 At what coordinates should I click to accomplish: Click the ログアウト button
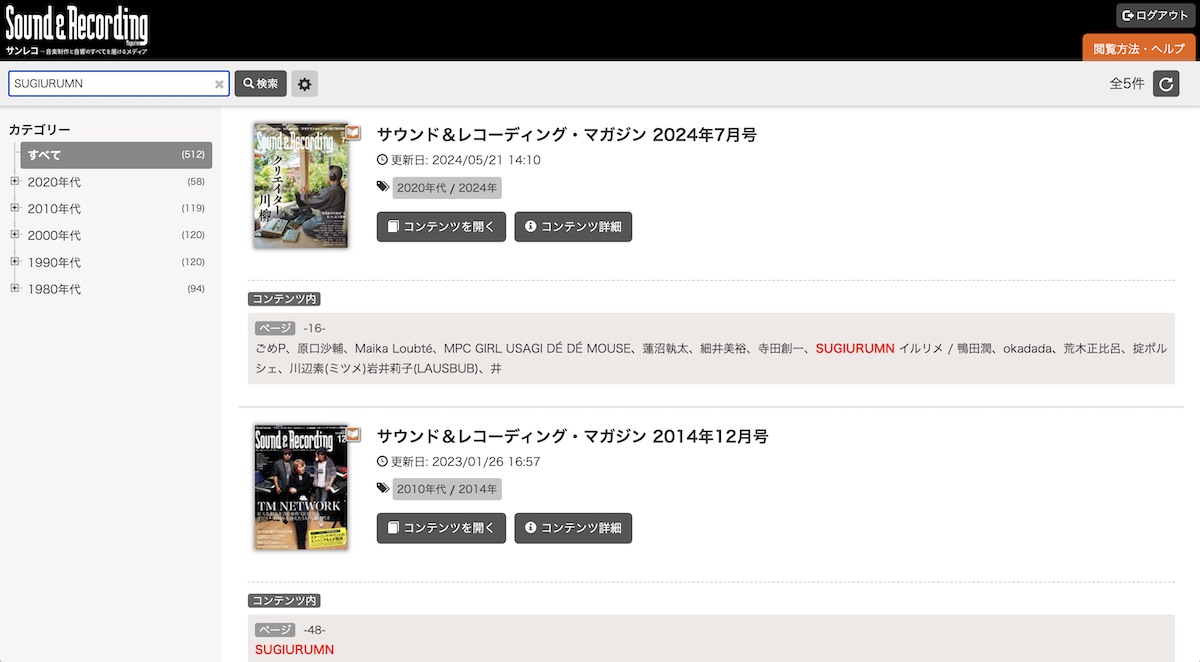1155,15
